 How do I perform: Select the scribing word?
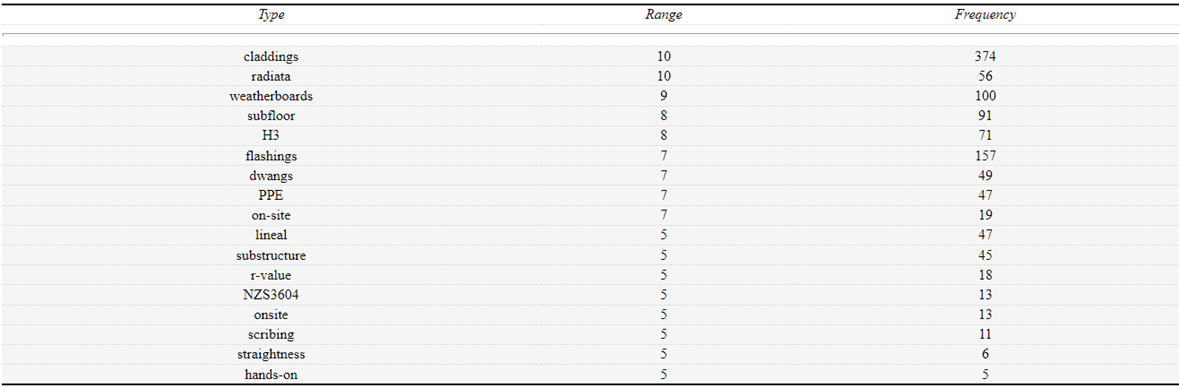[x=271, y=335]
